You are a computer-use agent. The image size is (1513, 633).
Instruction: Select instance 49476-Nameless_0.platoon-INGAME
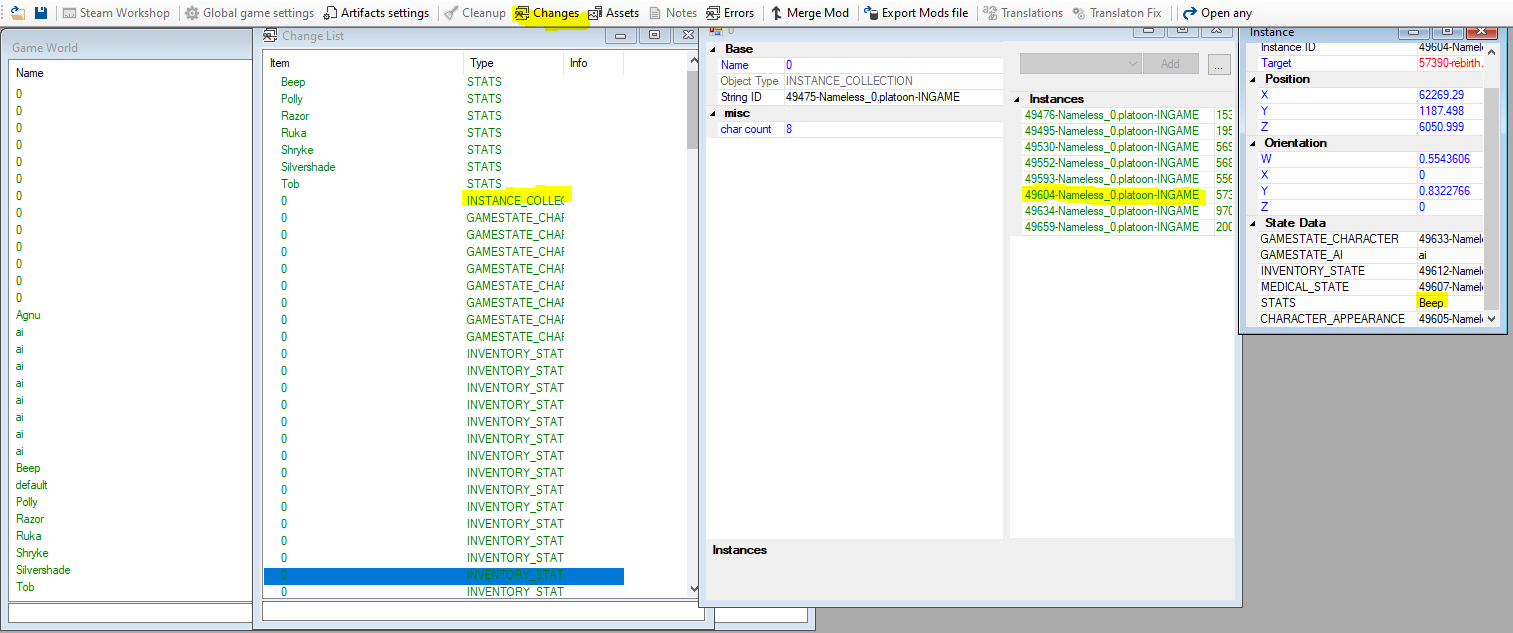1111,115
